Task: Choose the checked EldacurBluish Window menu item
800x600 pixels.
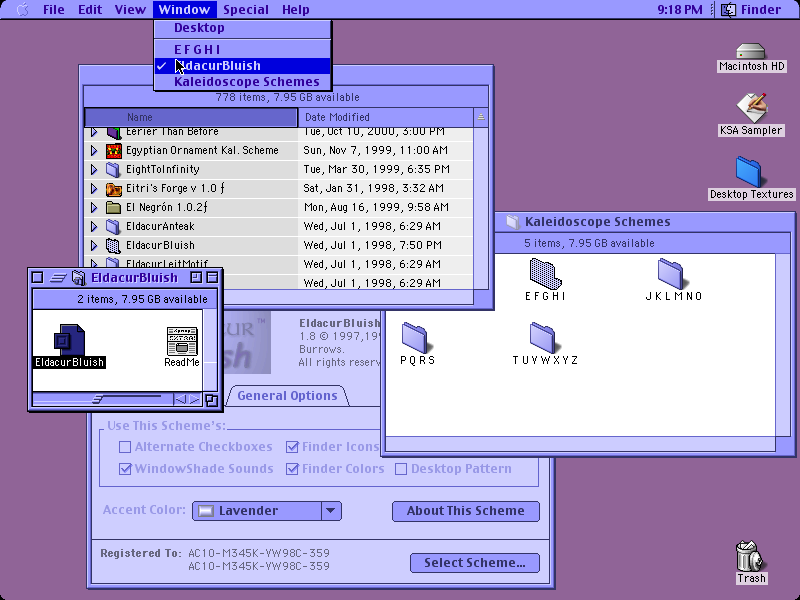Action: click(242, 66)
